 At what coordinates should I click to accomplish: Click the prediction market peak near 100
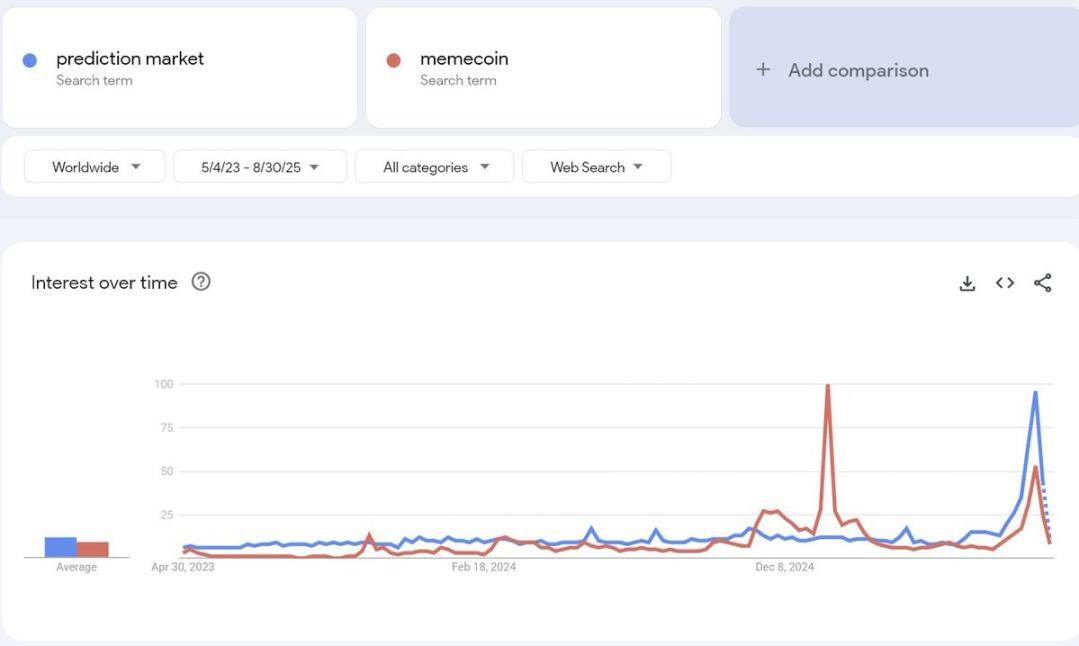coord(1035,392)
